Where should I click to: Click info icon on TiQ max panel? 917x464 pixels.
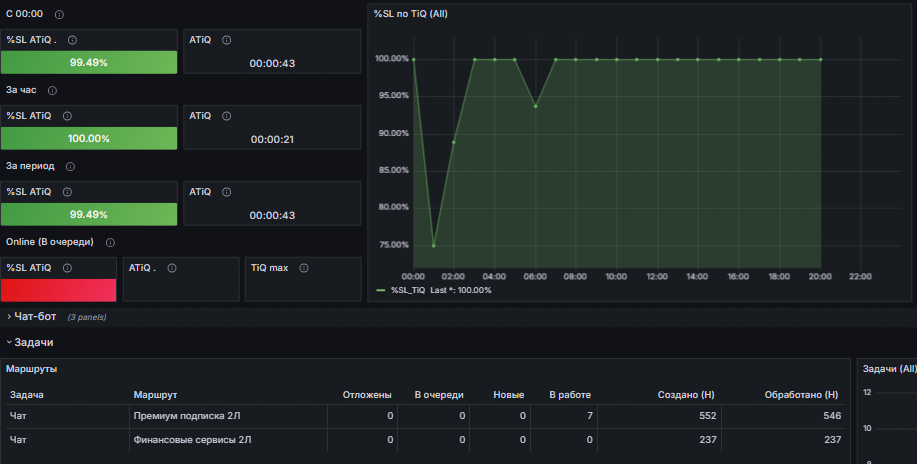(303, 268)
